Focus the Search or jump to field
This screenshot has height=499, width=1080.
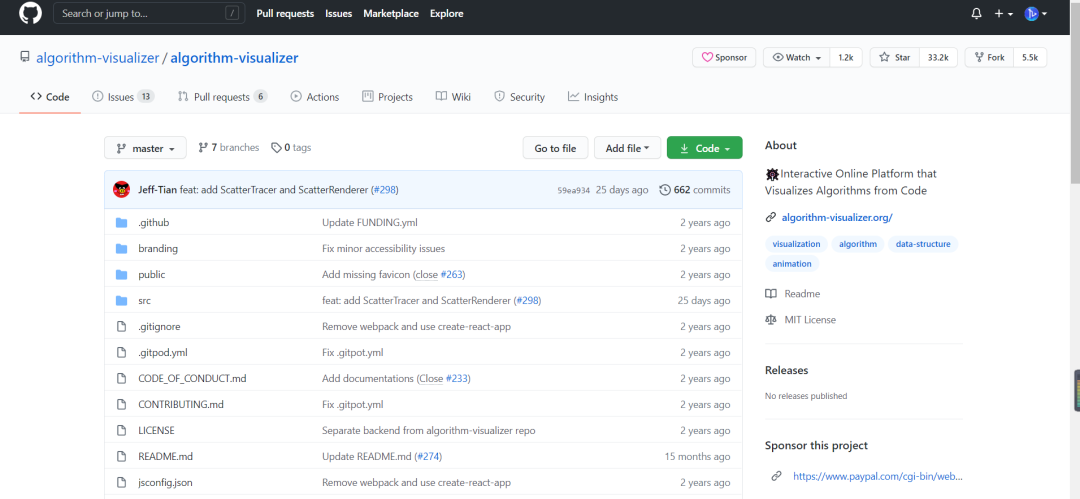150,13
